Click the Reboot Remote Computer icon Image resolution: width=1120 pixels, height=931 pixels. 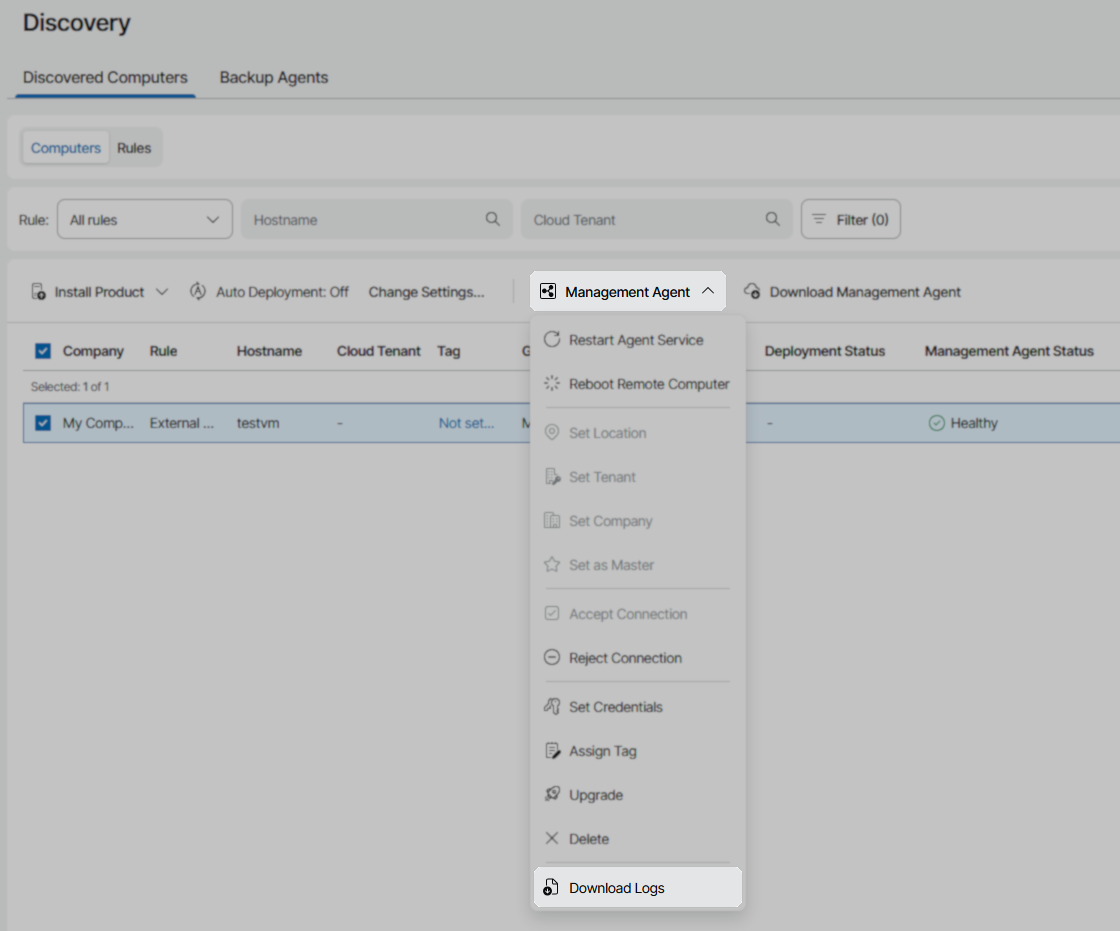[x=551, y=383]
